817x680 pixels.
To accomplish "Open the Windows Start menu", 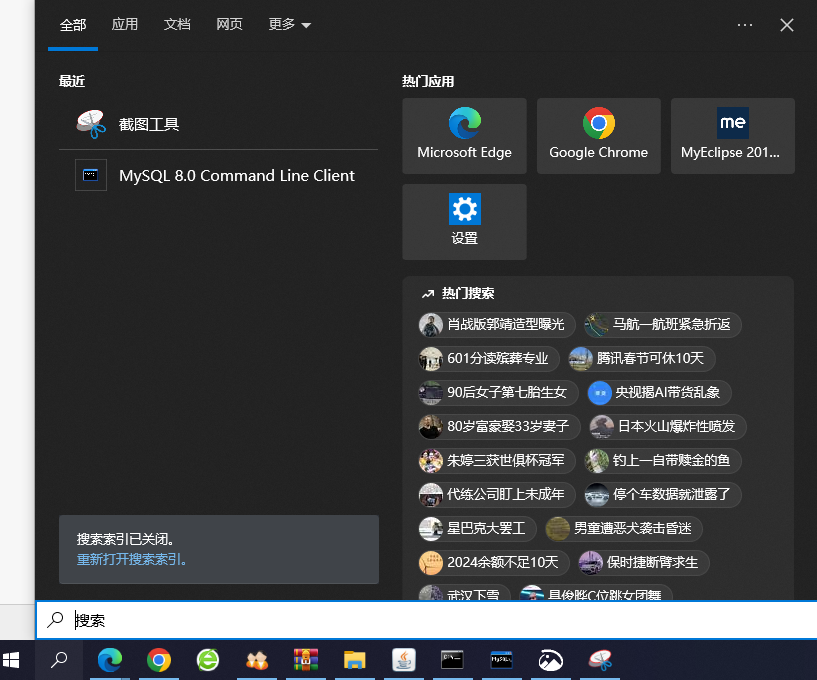I will [x=11, y=660].
